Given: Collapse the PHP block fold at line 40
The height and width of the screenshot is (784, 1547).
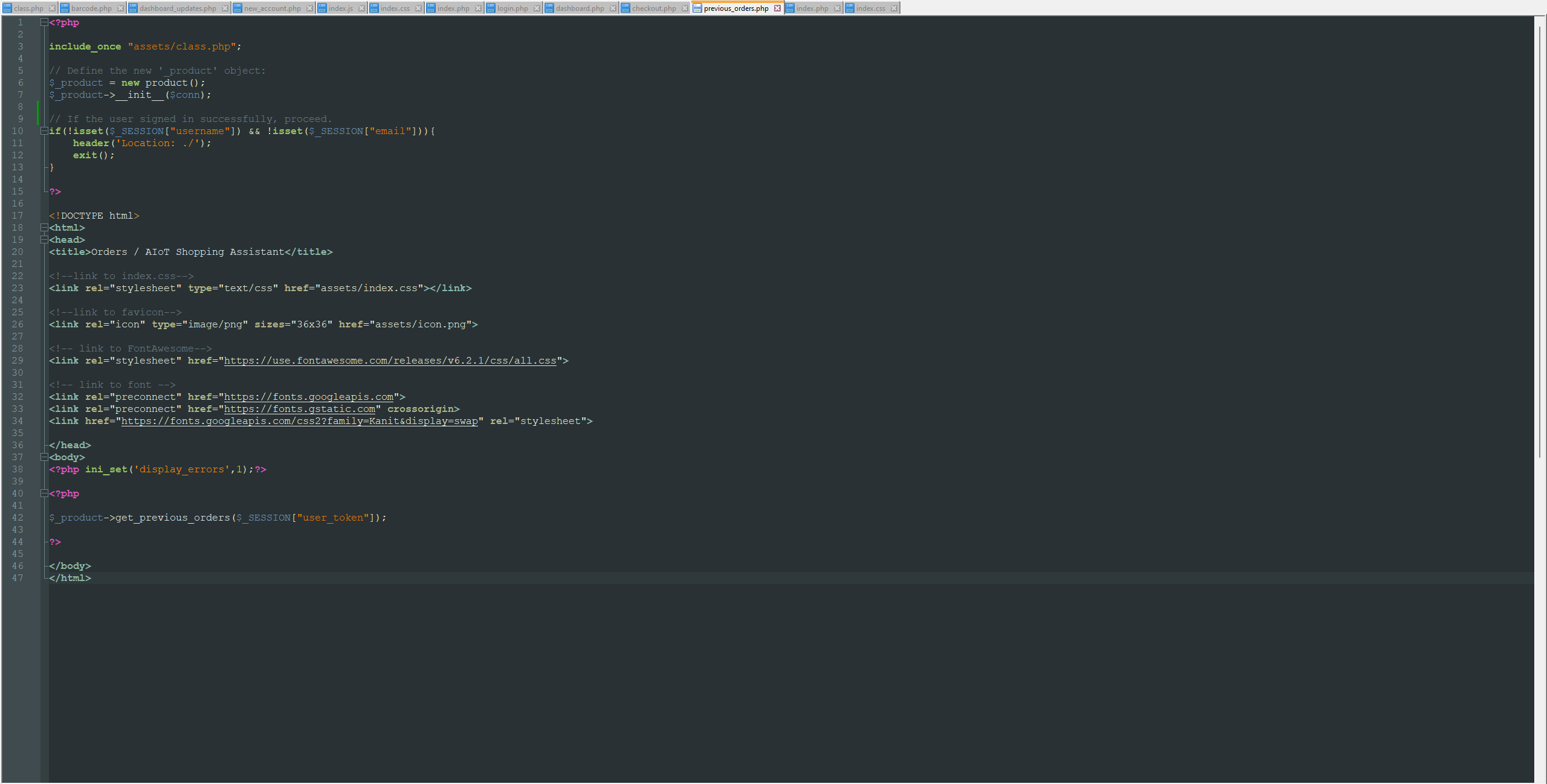Looking at the screenshot, I should [x=43, y=493].
